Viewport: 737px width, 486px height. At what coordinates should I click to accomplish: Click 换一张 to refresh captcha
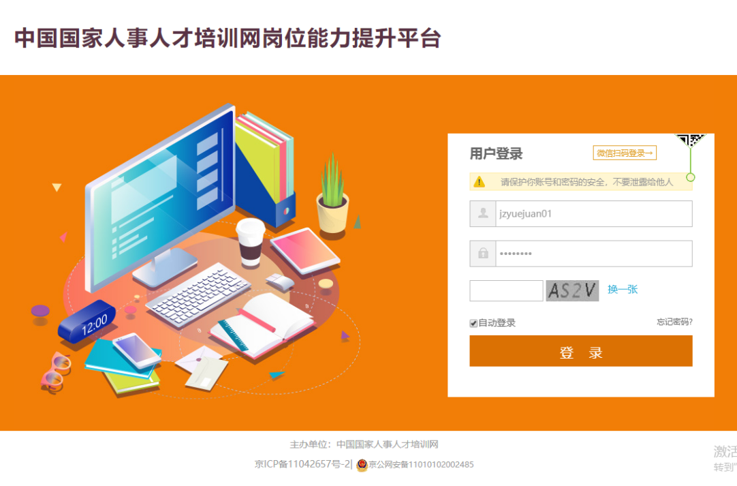pyautogui.click(x=622, y=290)
